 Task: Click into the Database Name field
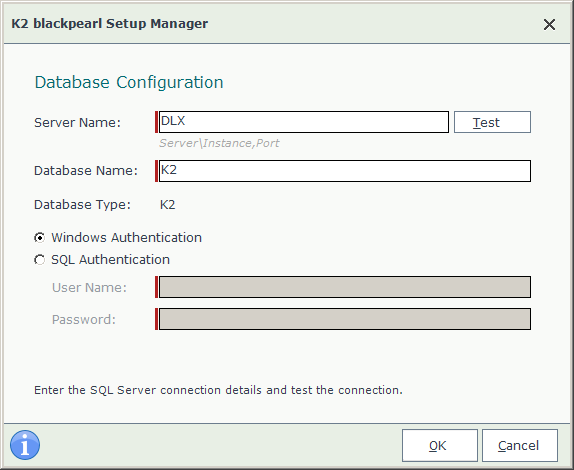point(345,171)
